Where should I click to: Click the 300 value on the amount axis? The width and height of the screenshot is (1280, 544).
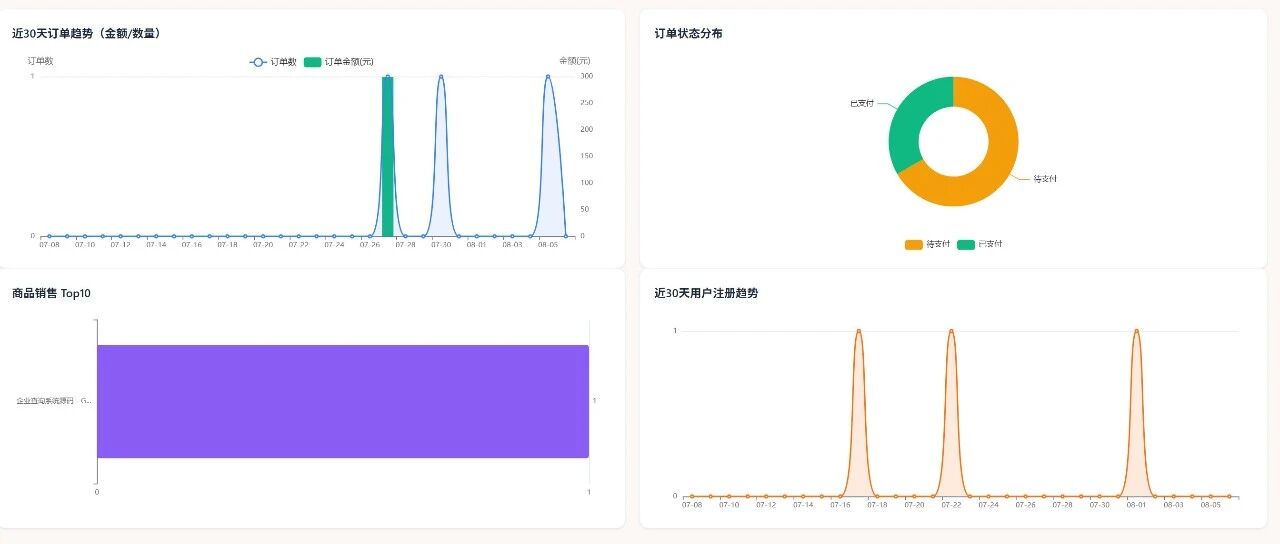[x=587, y=76]
